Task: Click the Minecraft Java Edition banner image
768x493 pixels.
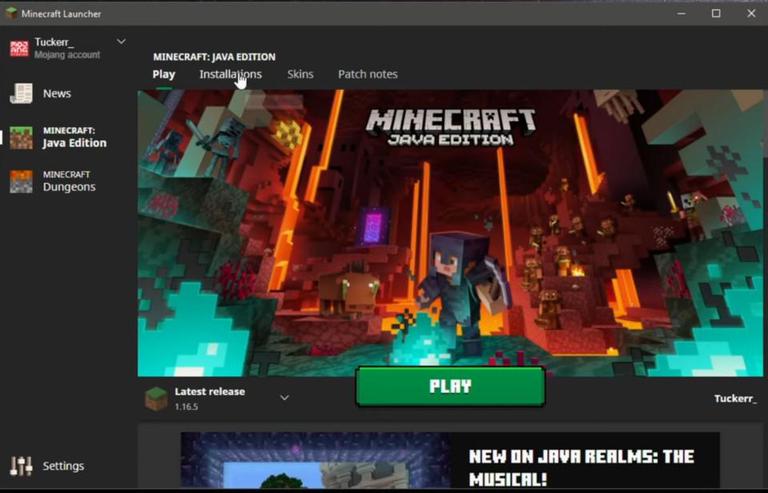Action: 450,233
